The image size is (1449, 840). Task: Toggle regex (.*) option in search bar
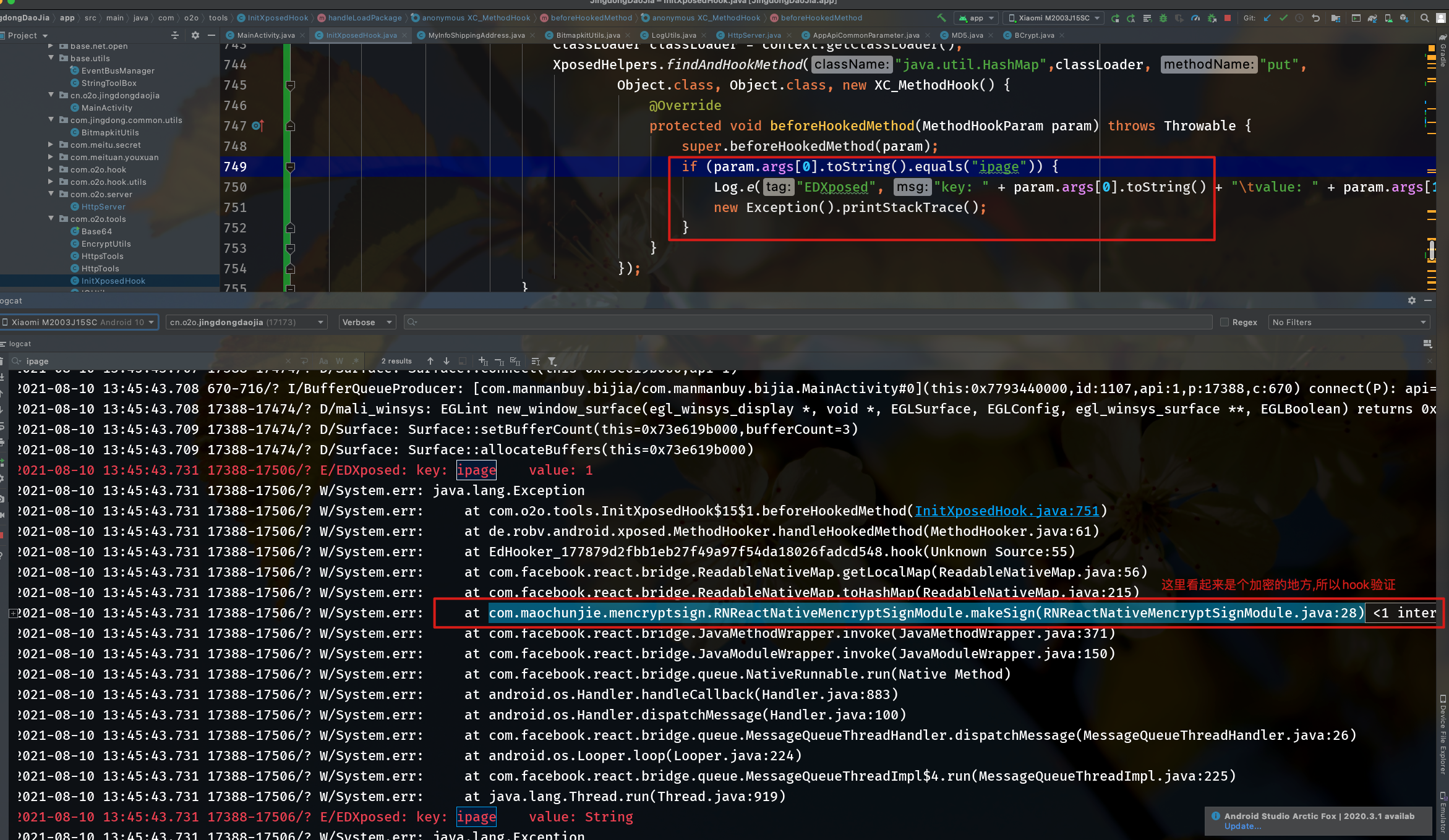click(356, 361)
